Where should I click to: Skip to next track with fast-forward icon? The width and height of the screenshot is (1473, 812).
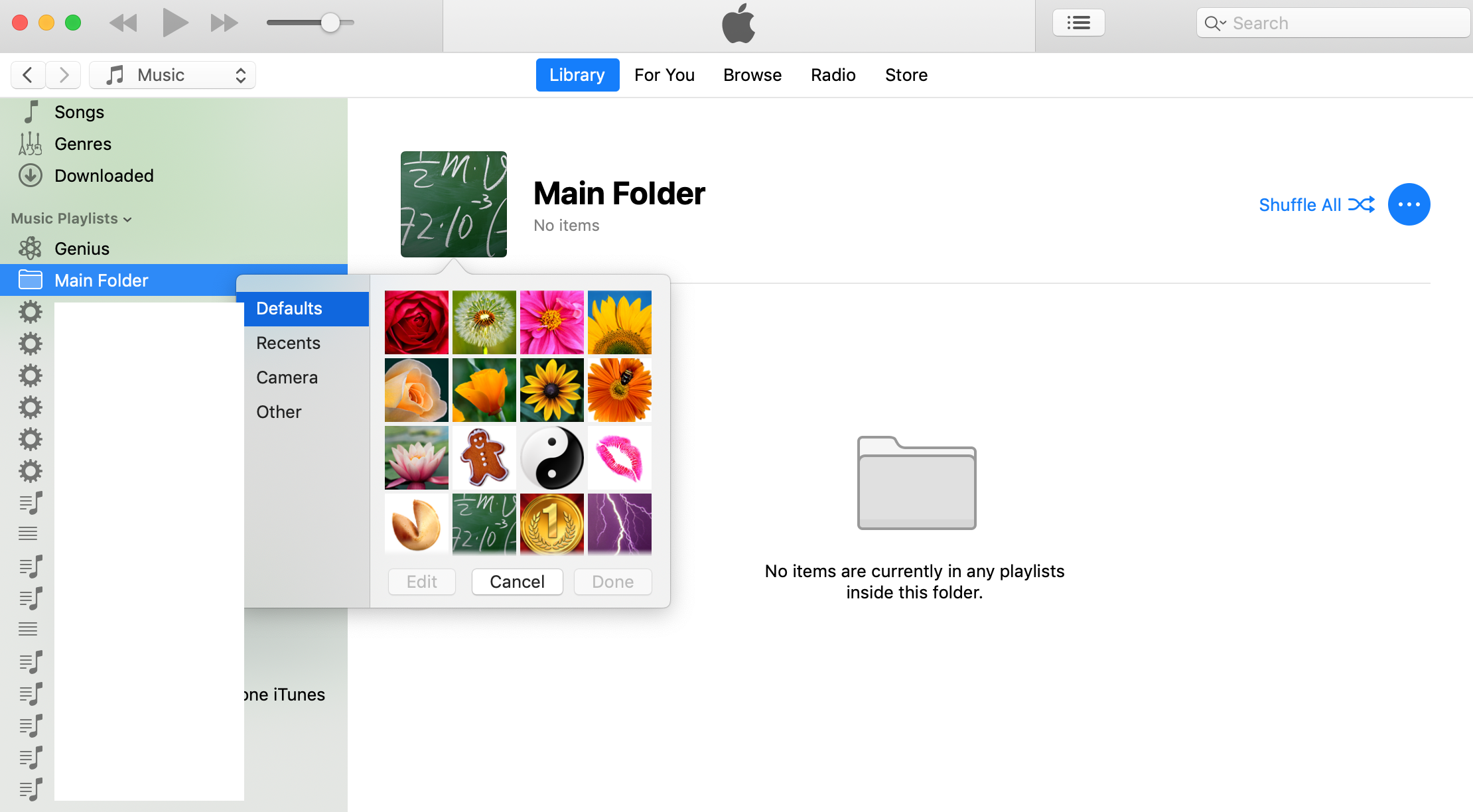pyautogui.click(x=224, y=23)
